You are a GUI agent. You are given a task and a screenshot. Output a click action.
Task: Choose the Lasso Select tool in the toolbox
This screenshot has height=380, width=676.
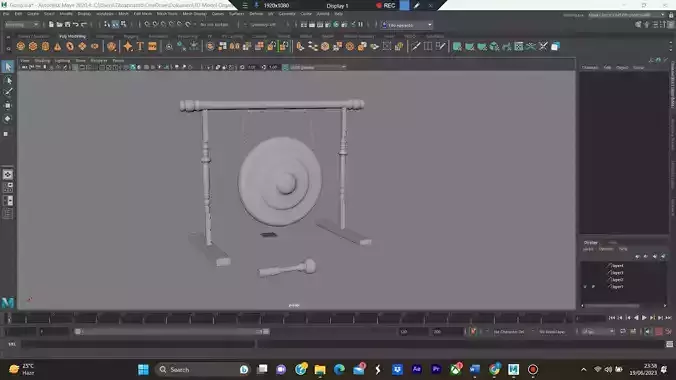click(8, 80)
